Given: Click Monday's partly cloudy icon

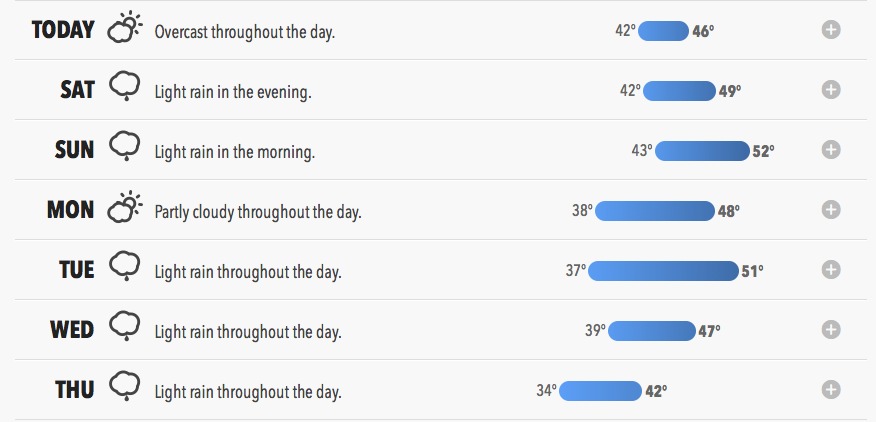Looking at the screenshot, I should click(125, 208).
